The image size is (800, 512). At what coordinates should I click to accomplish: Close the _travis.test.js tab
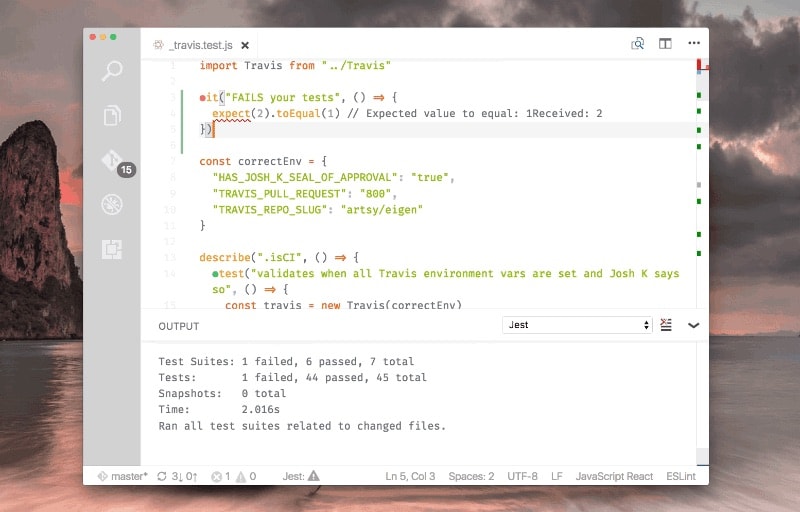coord(245,45)
